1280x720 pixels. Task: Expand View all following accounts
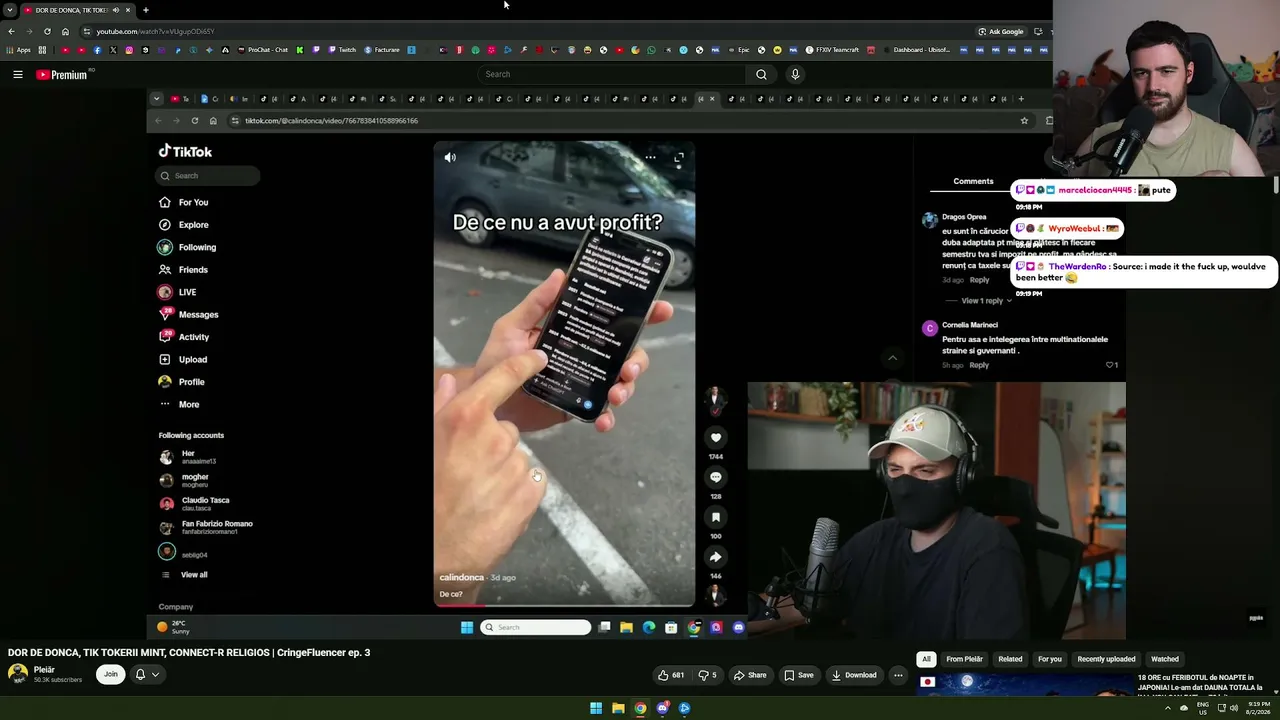[x=184, y=575]
